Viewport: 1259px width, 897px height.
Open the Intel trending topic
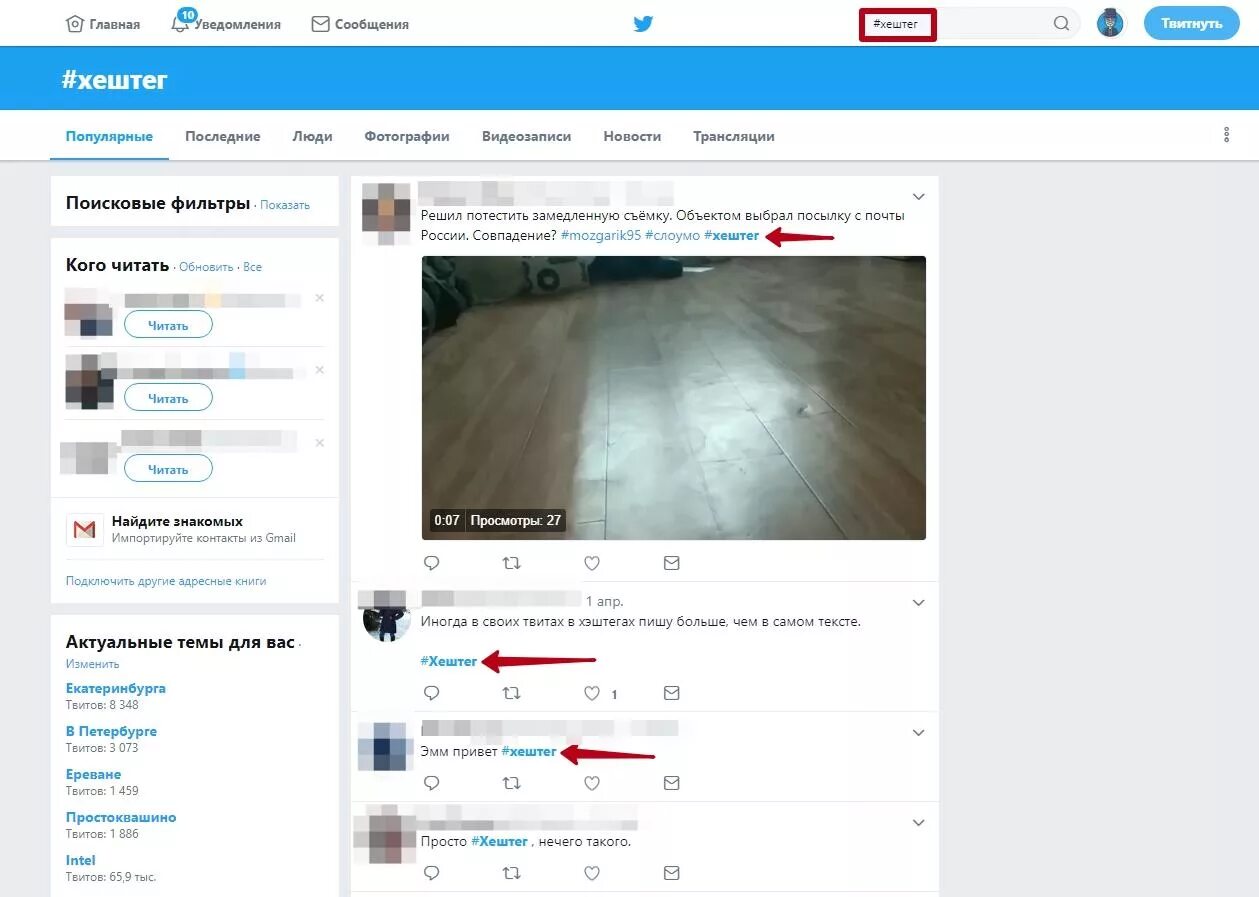(81, 860)
